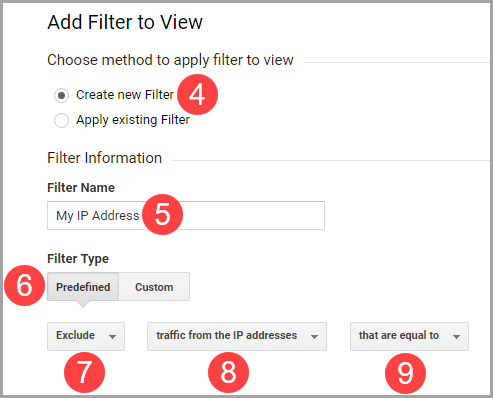Open the traffic from the IP addresses dropdown

click(237, 336)
